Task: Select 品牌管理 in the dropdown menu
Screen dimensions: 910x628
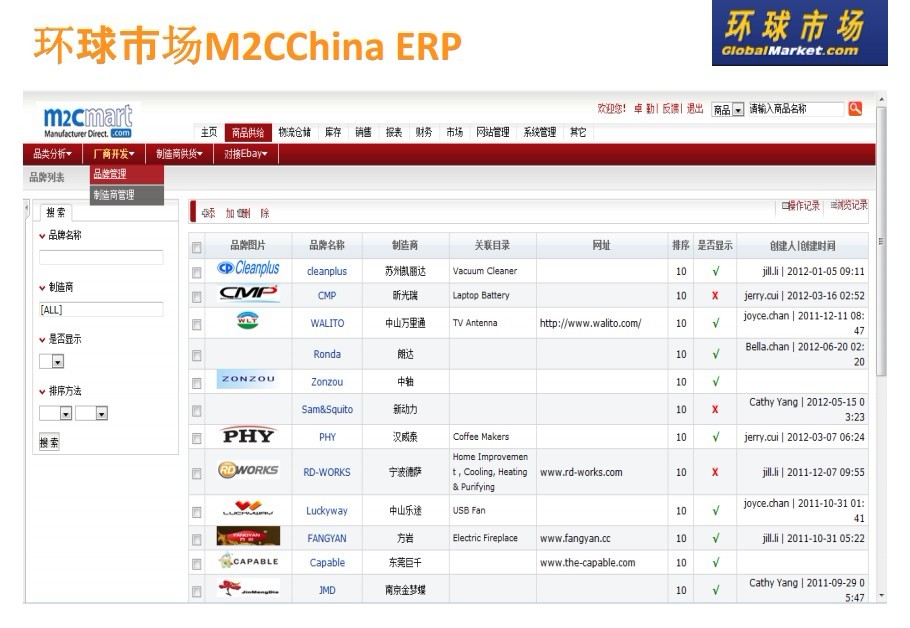Action: click(127, 174)
